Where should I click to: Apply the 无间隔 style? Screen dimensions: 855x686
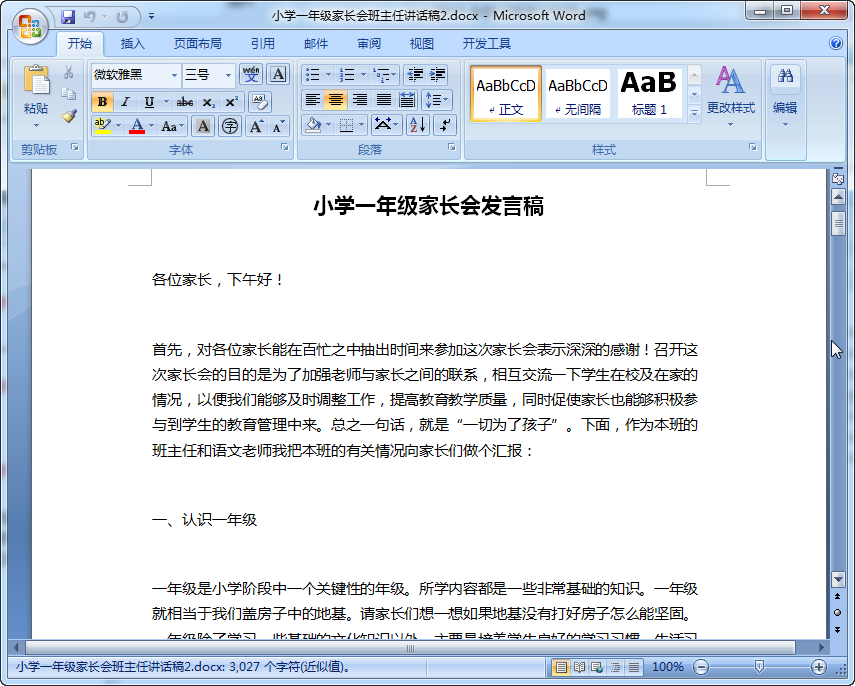(x=577, y=93)
